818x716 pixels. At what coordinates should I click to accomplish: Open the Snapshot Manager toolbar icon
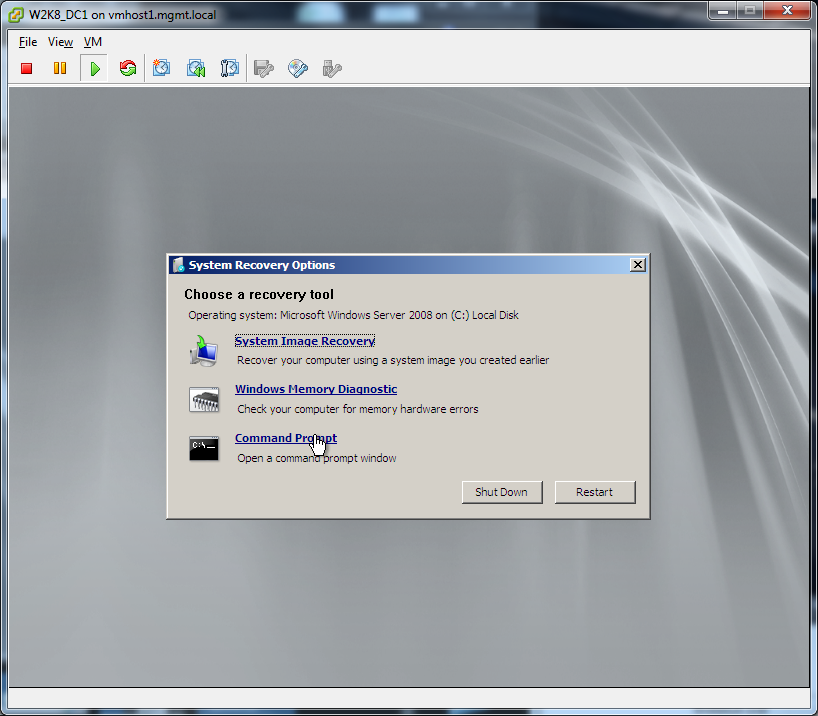230,68
